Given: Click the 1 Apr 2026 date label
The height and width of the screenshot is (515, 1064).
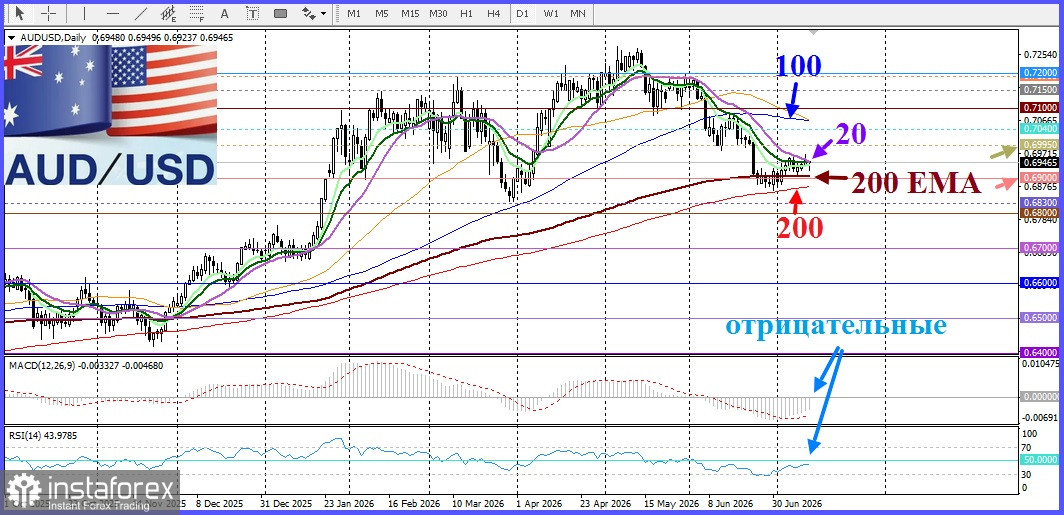Looking at the screenshot, I should coord(538,505).
